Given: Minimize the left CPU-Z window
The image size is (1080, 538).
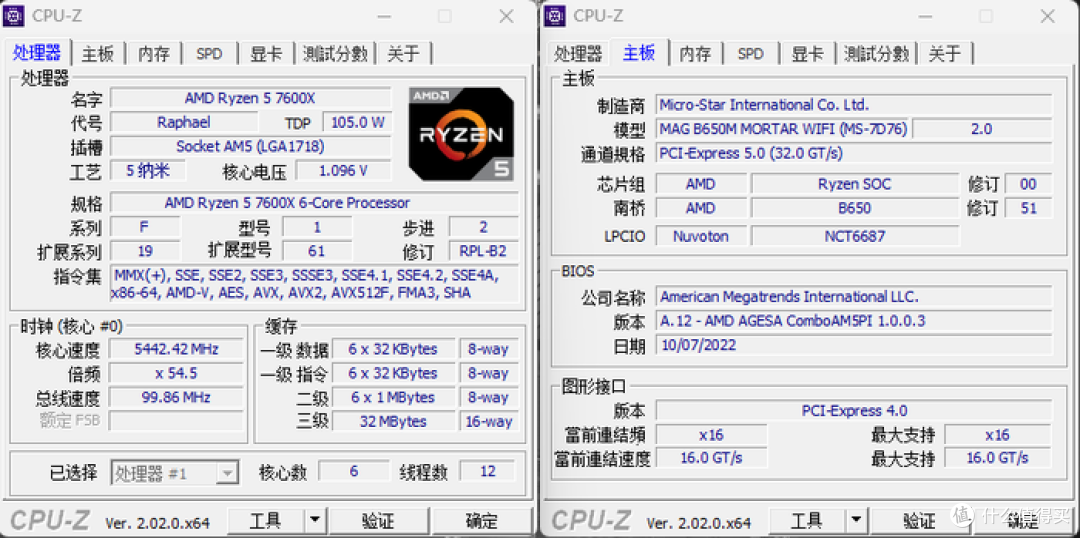Looking at the screenshot, I should pos(383,15).
